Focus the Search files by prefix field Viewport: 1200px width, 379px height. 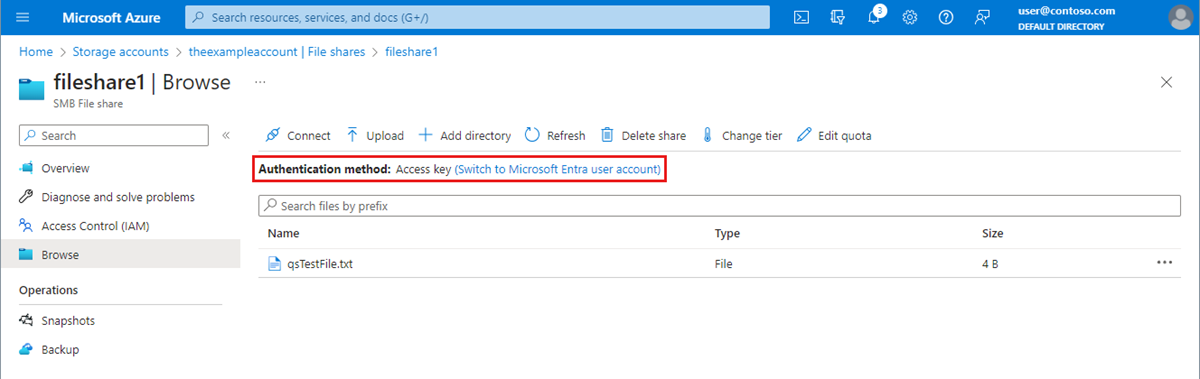(x=720, y=206)
